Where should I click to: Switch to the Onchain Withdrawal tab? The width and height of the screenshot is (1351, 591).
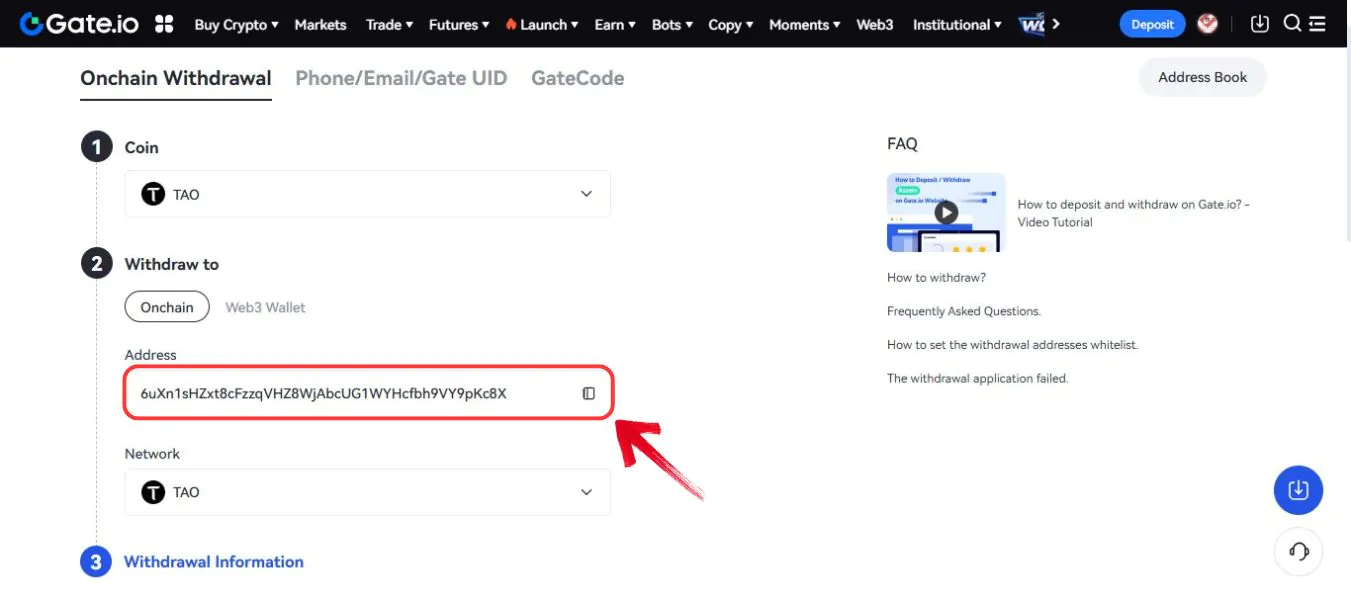tap(176, 78)
